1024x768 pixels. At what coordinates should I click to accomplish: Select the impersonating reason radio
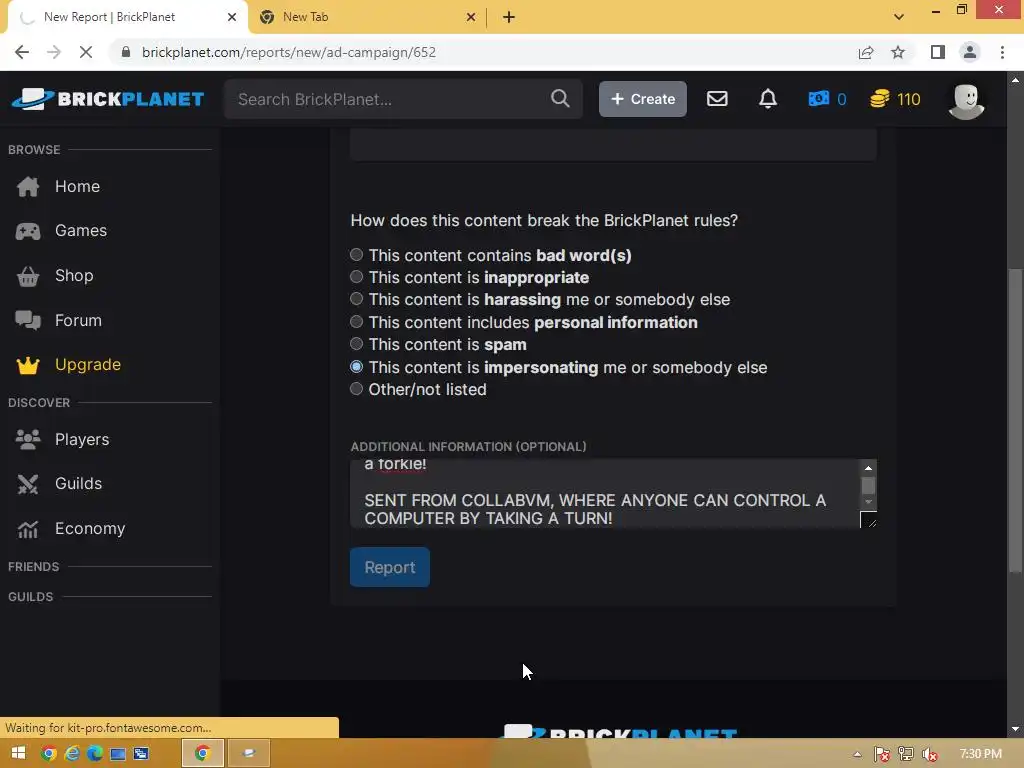coord(357,367)
